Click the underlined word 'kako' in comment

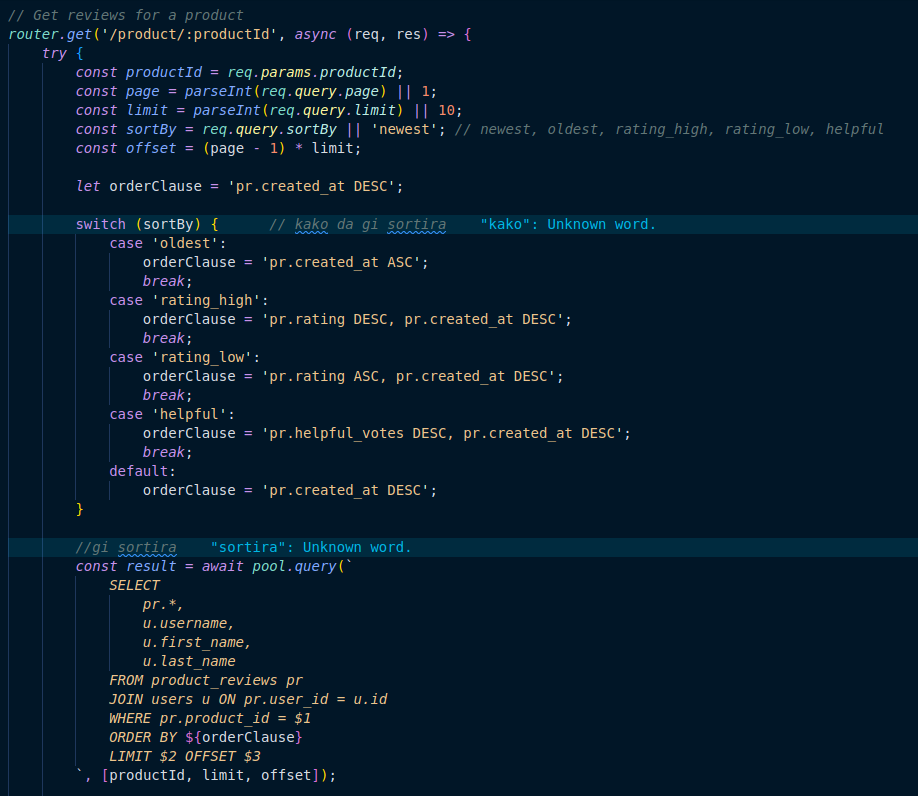click(x=311, y=224)
